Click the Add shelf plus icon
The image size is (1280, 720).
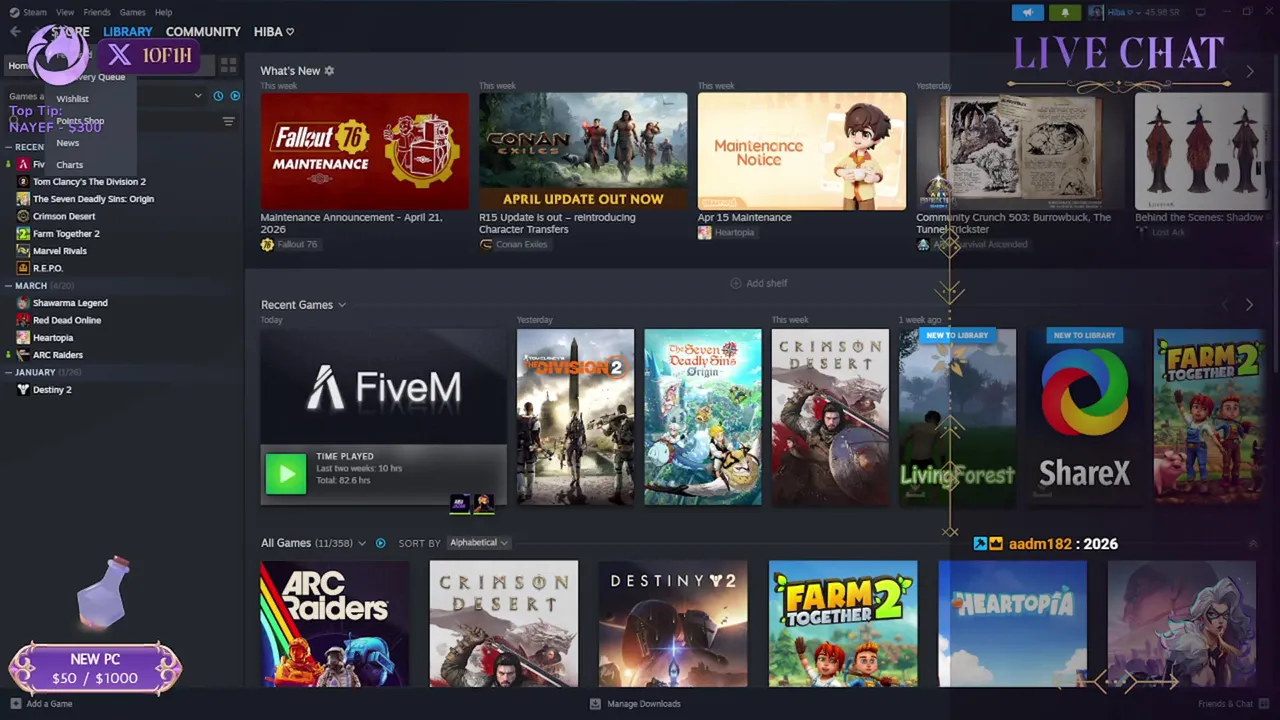click(x=736, y=283)
